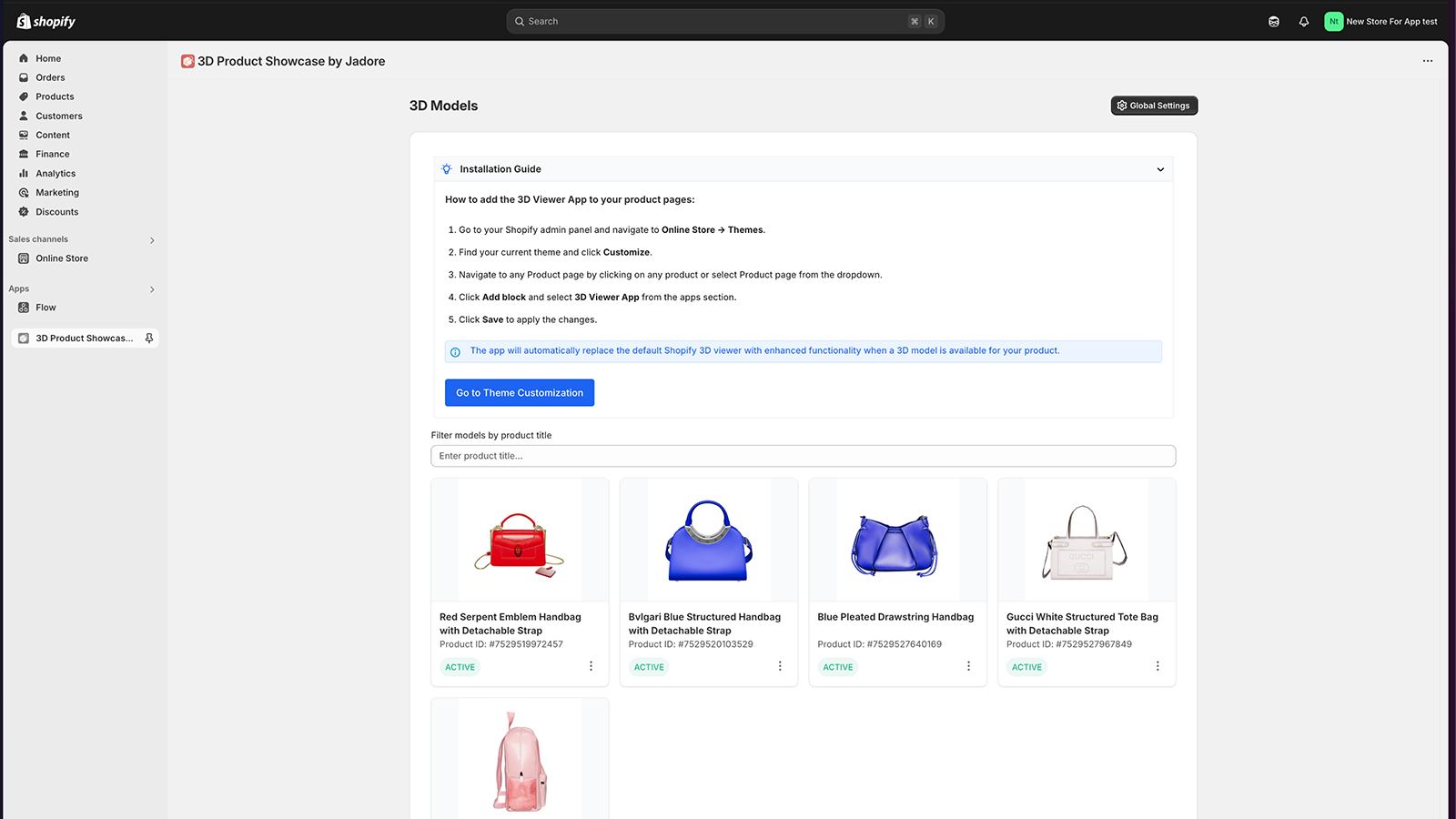Open Analytics in the sidebar
1456x819 pixels.
[56, 173]
